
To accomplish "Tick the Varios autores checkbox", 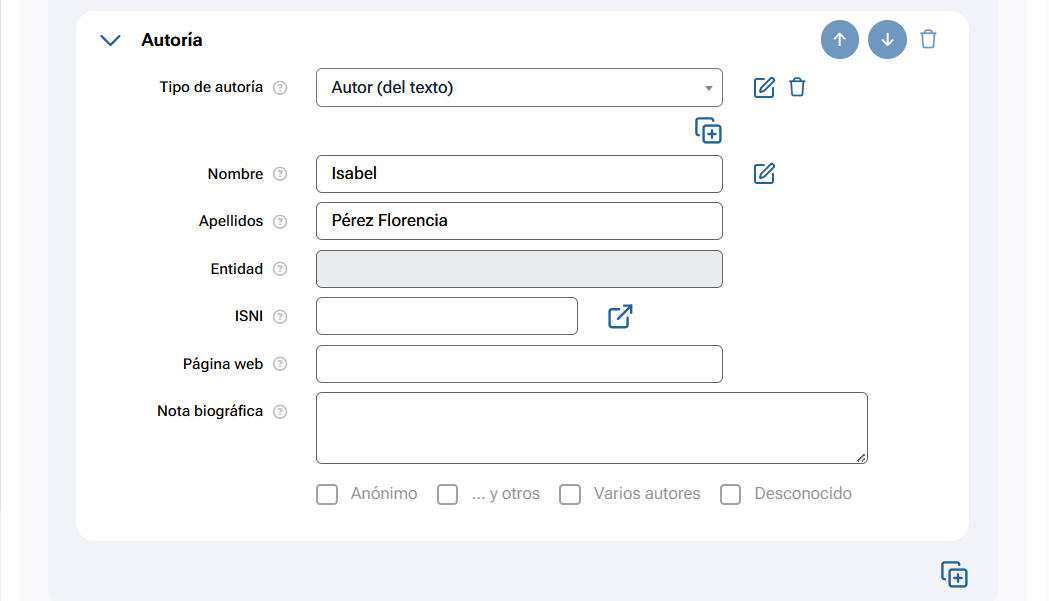I will pyautogui.click(x=570, y=494).
